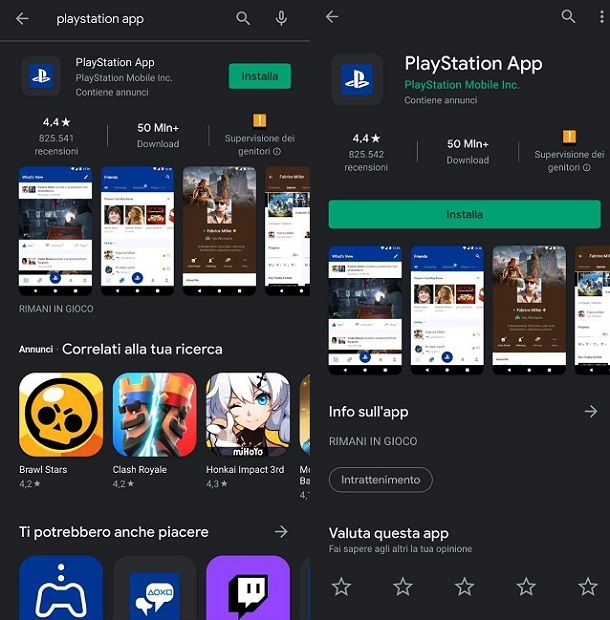Tap 'PlayStation Mobile Inc.' in the search results
The width and height of the screenshot is (610, 620).
(124, 78)
